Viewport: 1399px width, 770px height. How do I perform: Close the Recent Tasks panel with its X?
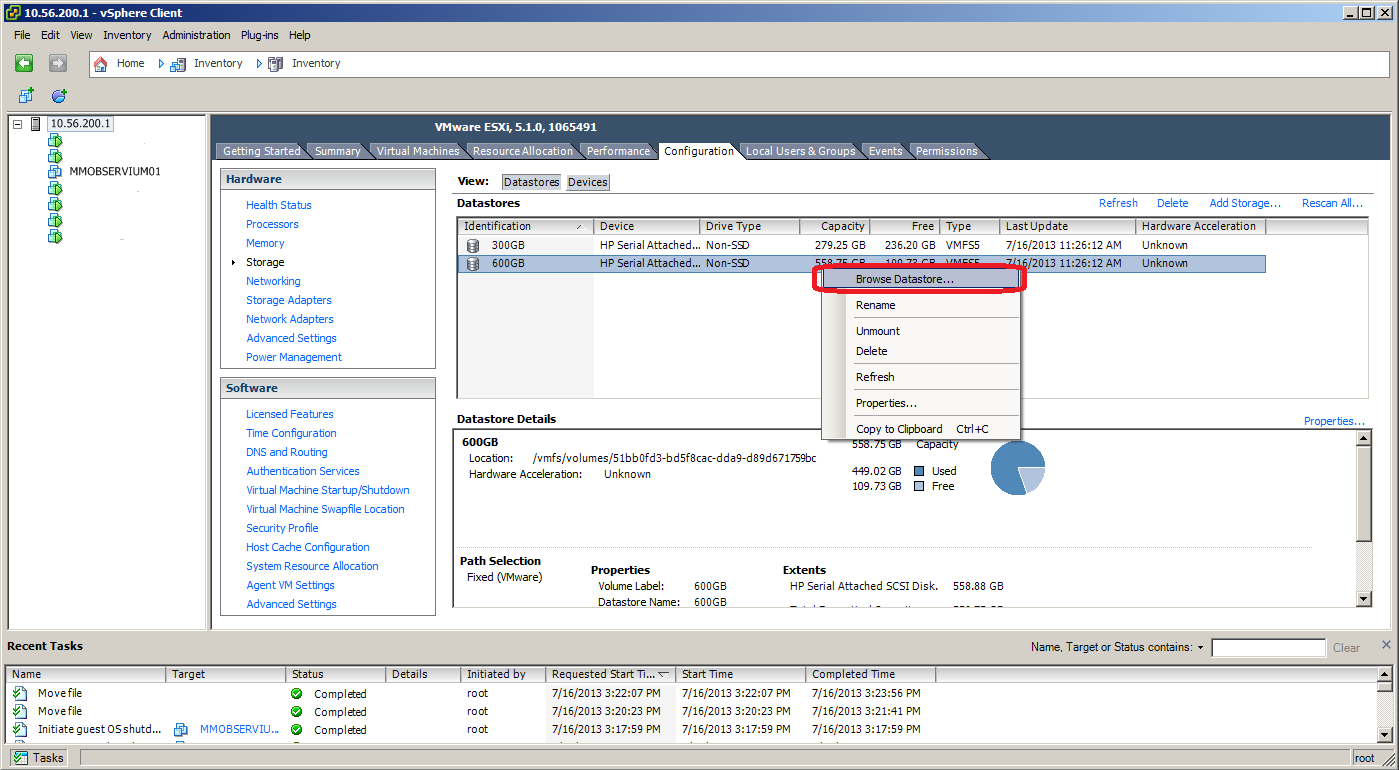1386,645
